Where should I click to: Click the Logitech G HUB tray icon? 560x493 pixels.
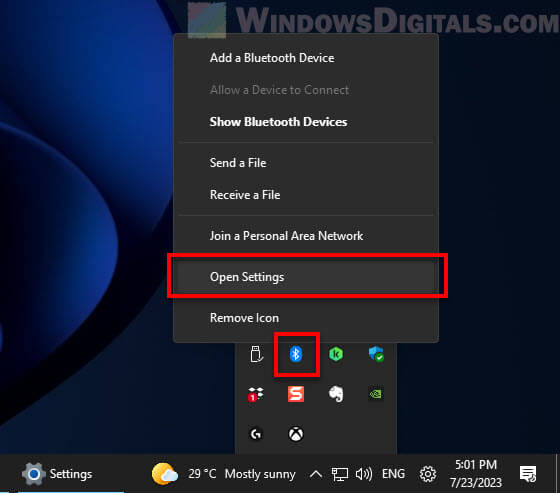(256, 434)
